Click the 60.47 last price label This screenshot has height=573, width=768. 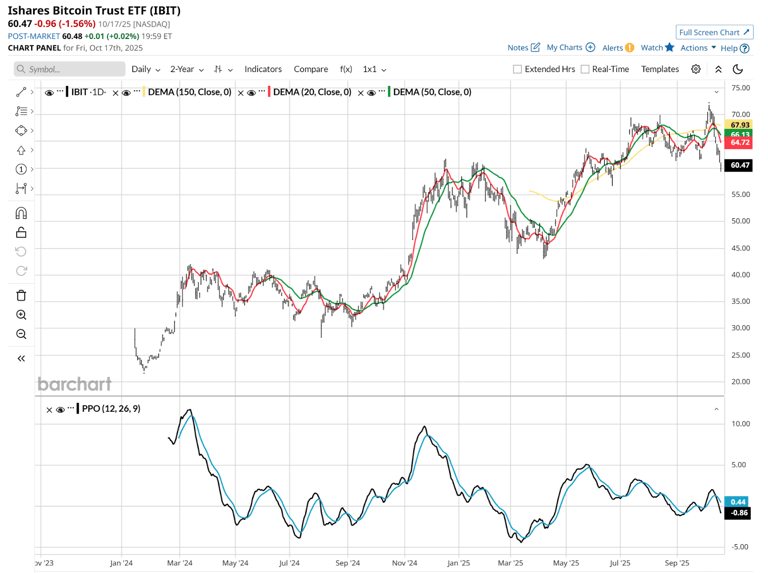point(739,165)
